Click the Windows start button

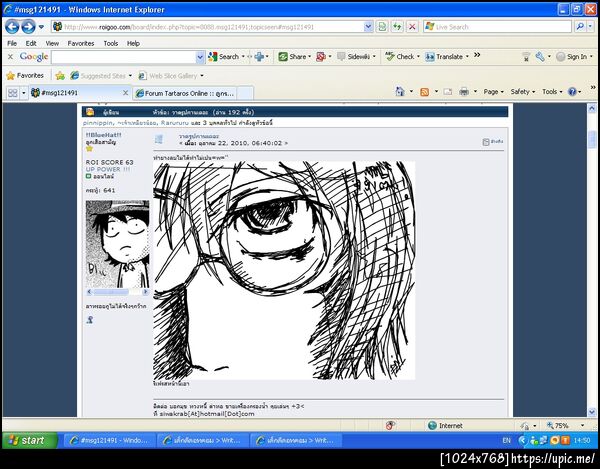tap(29, 440)
